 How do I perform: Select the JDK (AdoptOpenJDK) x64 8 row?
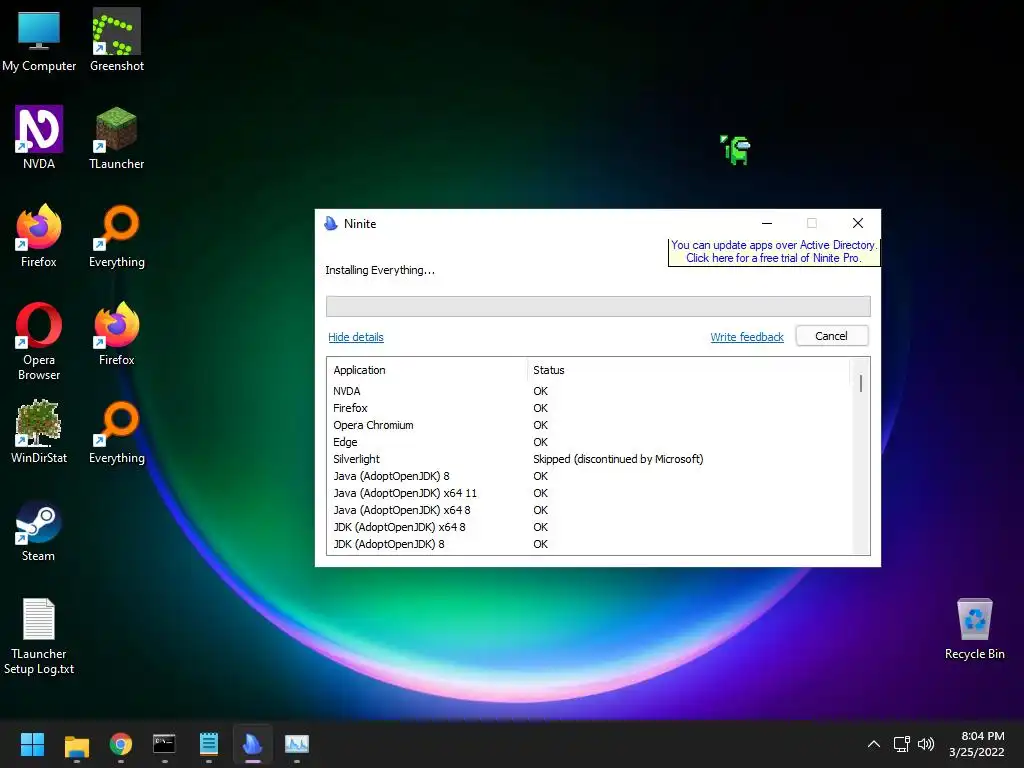[x=591, y=527]
